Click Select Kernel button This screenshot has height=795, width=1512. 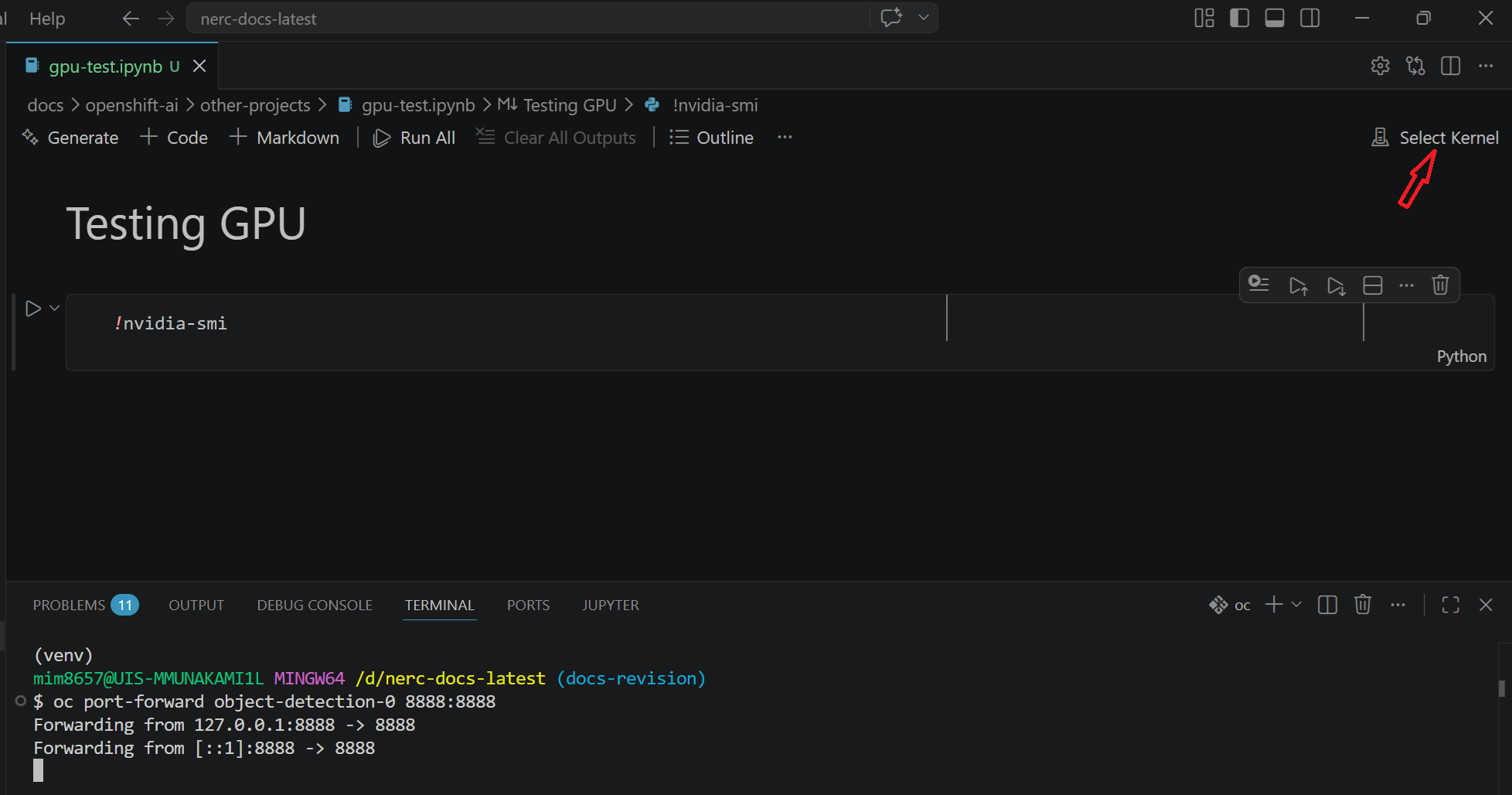click(1435, 138)
